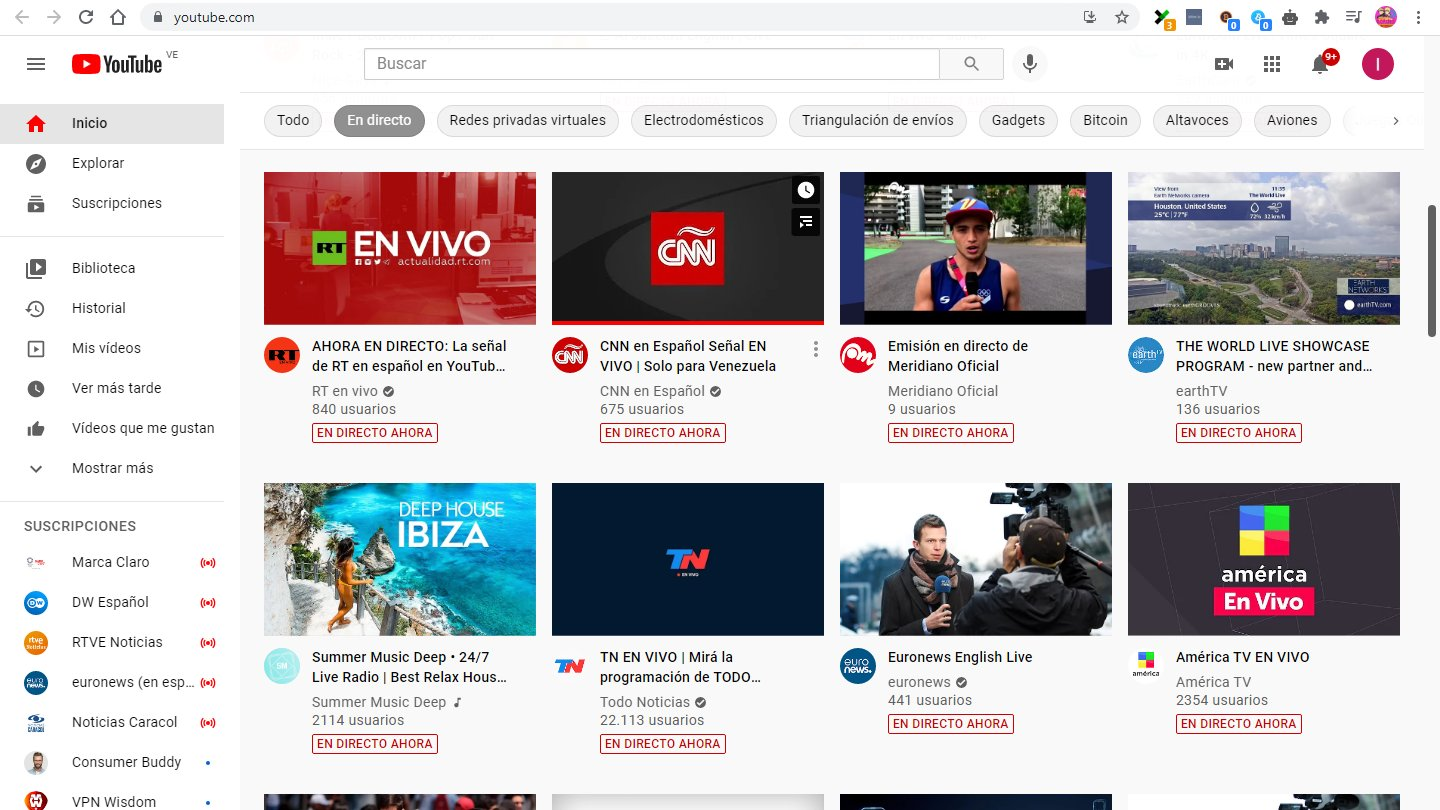Open the earthTV channel avatar
The width and height of the screenshot is (1440, 810).
(1146, 355)
